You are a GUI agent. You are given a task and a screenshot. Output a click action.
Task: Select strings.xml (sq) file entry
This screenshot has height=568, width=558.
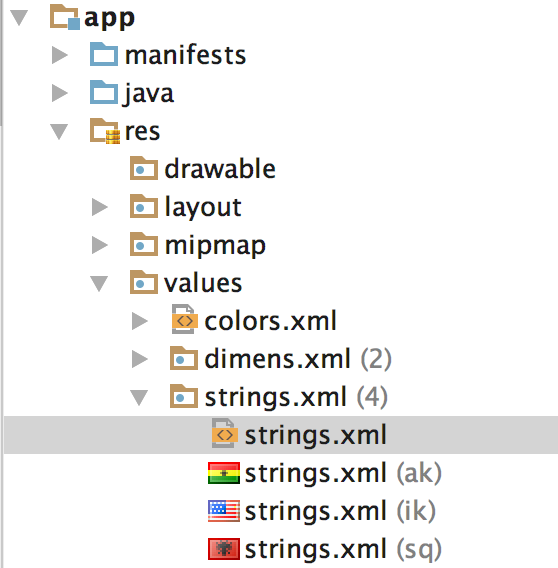(325, 549)
